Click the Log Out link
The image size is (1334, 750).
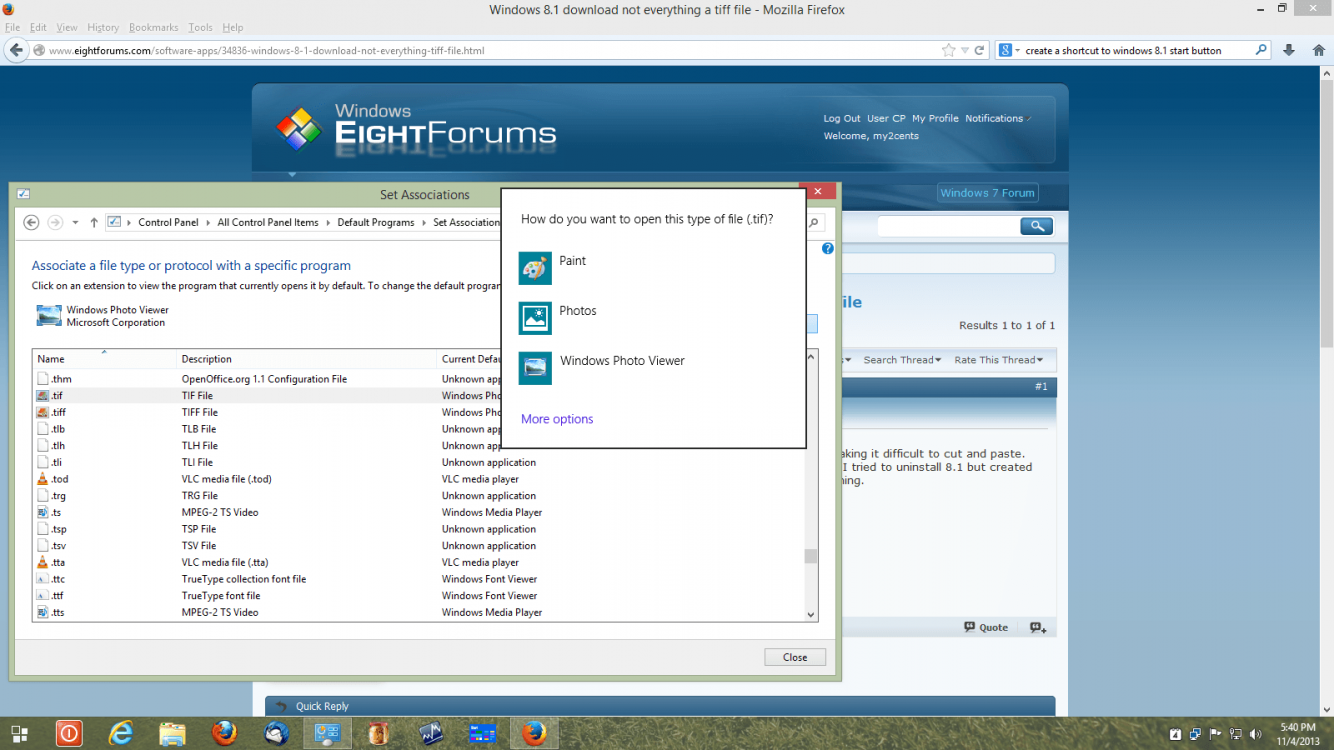coord(842,118)
